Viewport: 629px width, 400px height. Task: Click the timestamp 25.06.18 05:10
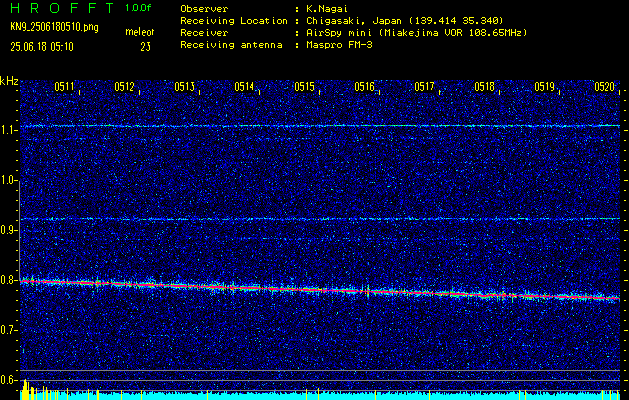pyautogui.click(x=42, y=47)
